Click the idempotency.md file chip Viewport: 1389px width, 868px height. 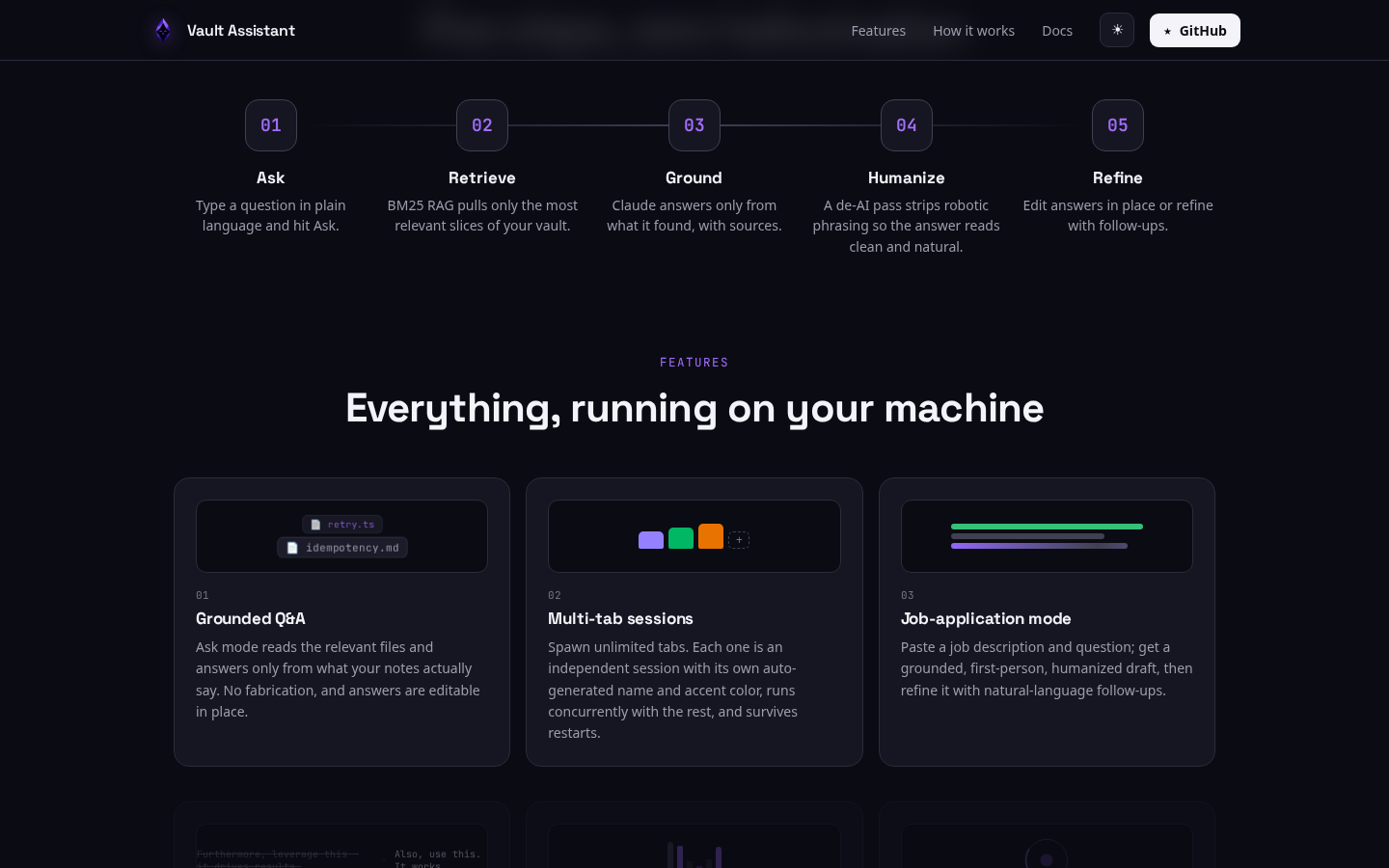(342, 548)
